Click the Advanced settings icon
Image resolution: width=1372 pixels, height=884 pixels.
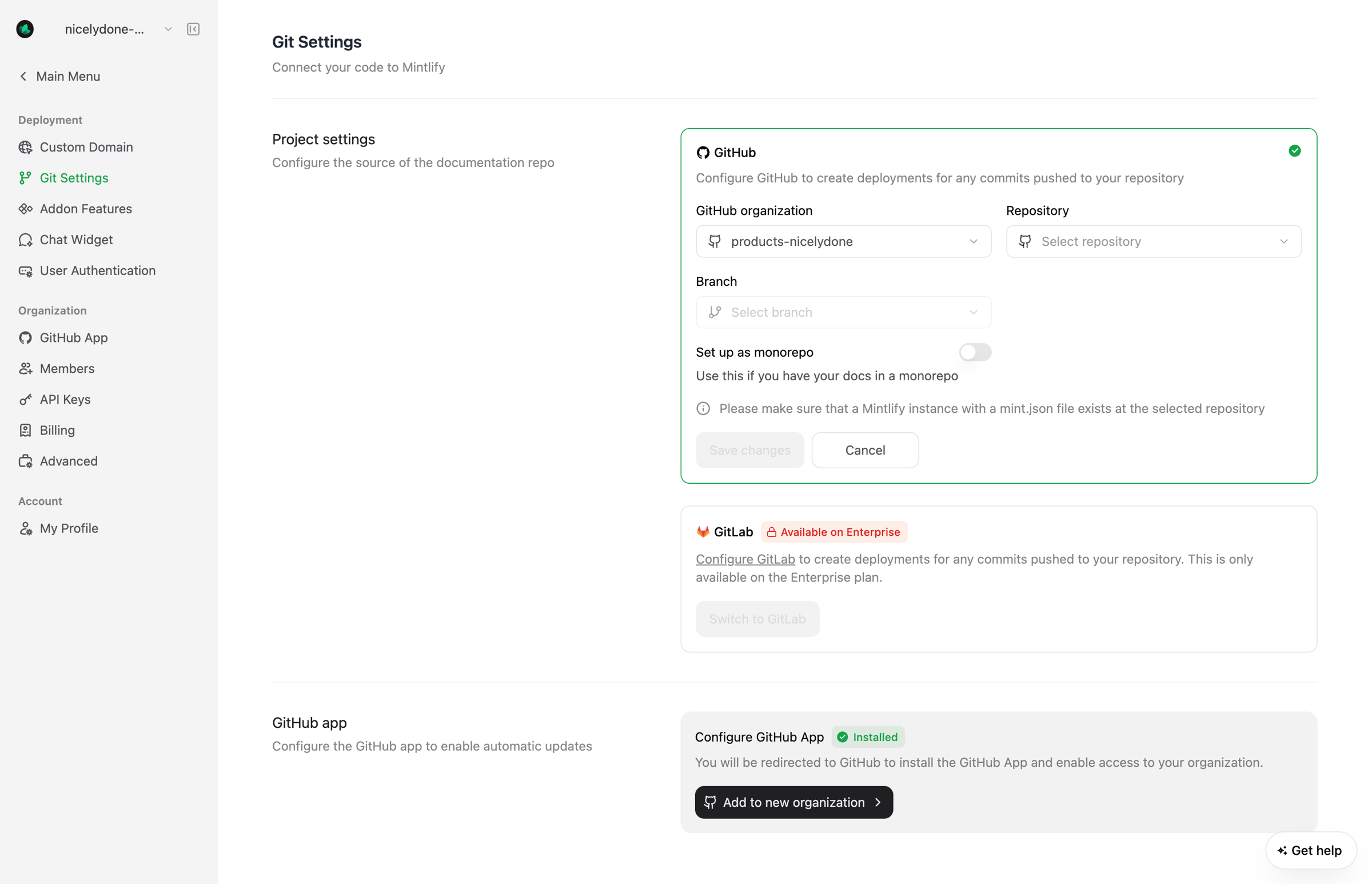pos(25,461)
